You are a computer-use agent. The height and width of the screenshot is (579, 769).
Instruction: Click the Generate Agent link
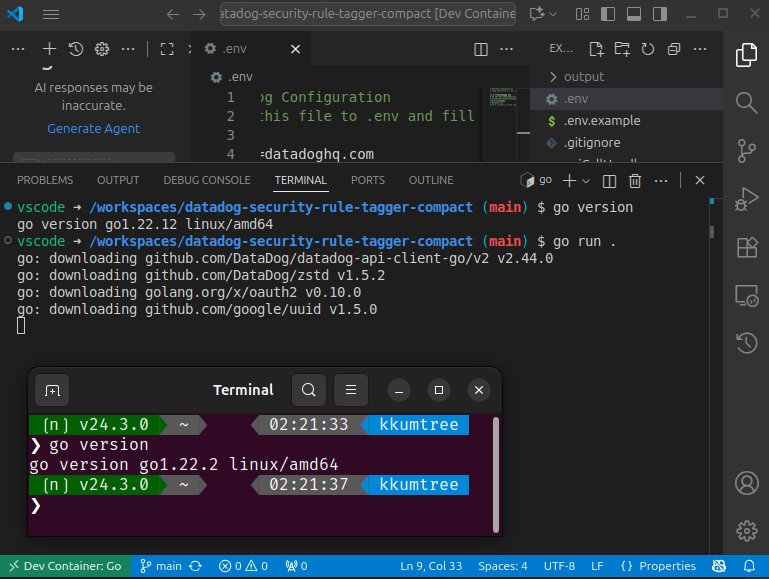[94, 128]
